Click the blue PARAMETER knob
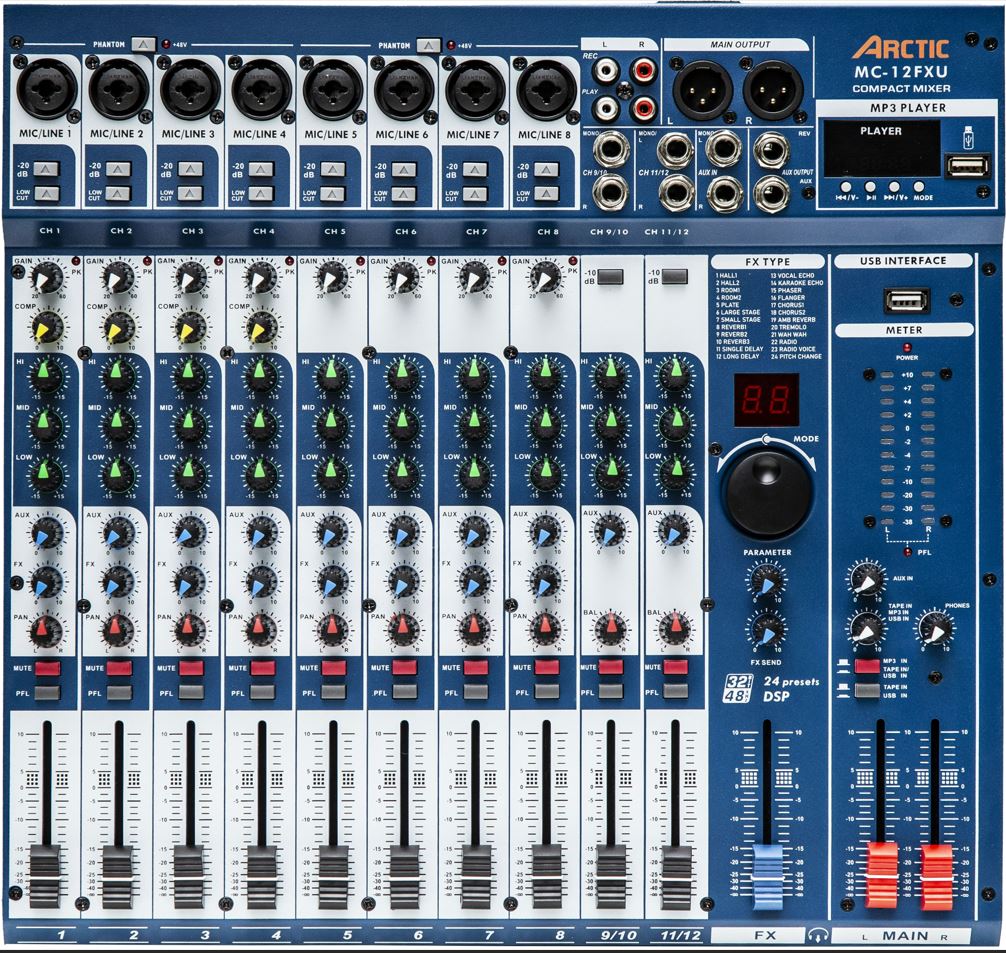1006x953 pixels. click(767, 581)
